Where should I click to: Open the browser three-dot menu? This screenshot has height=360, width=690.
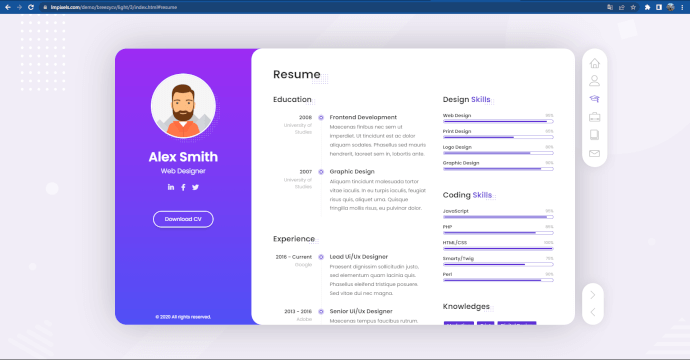[682, 7]
